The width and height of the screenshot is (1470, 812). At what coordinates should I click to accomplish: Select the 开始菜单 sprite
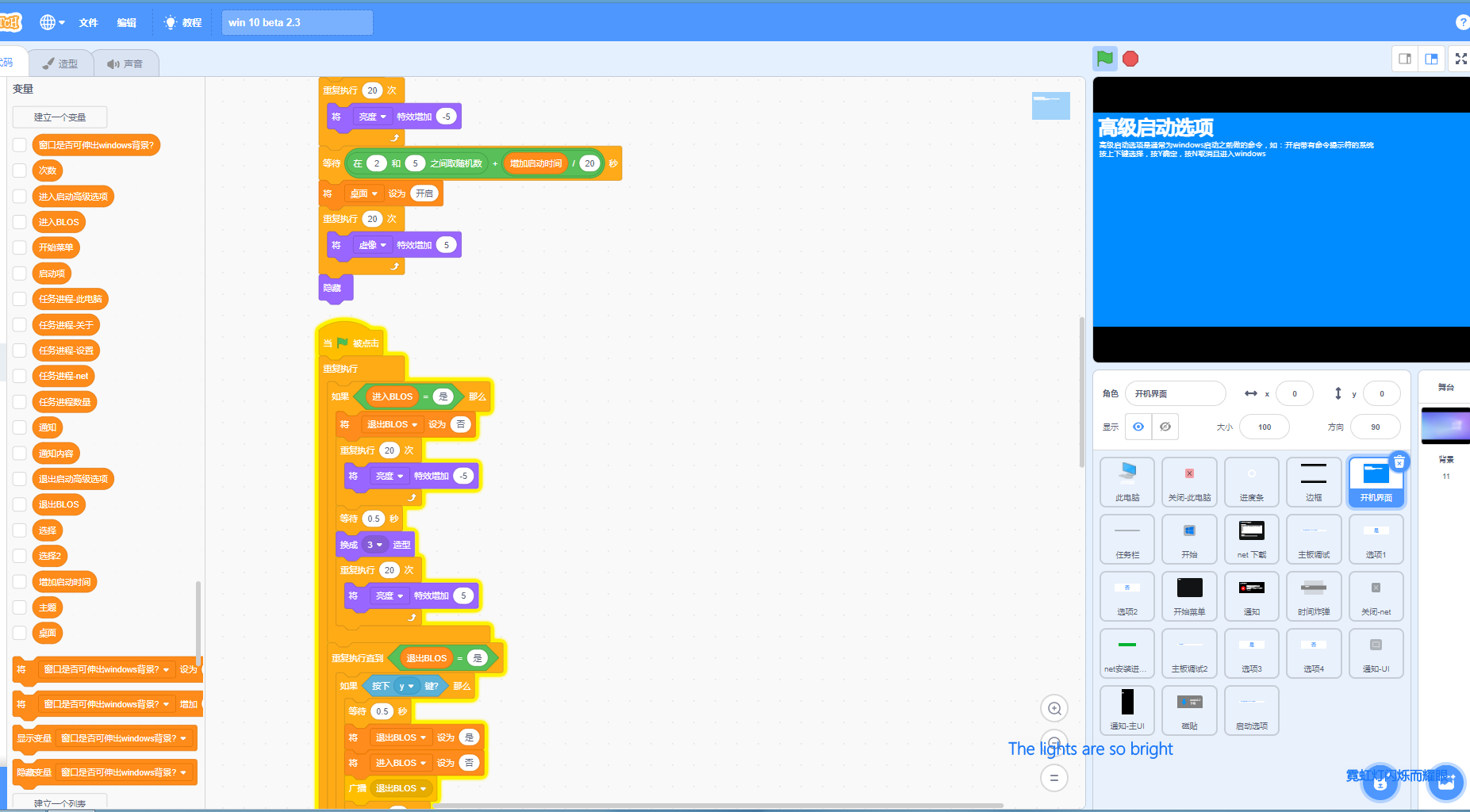1189,596
